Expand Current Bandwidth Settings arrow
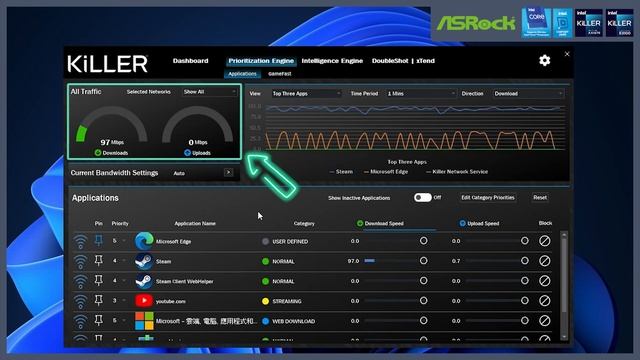640x360 pixels. (x=229, y=173)
